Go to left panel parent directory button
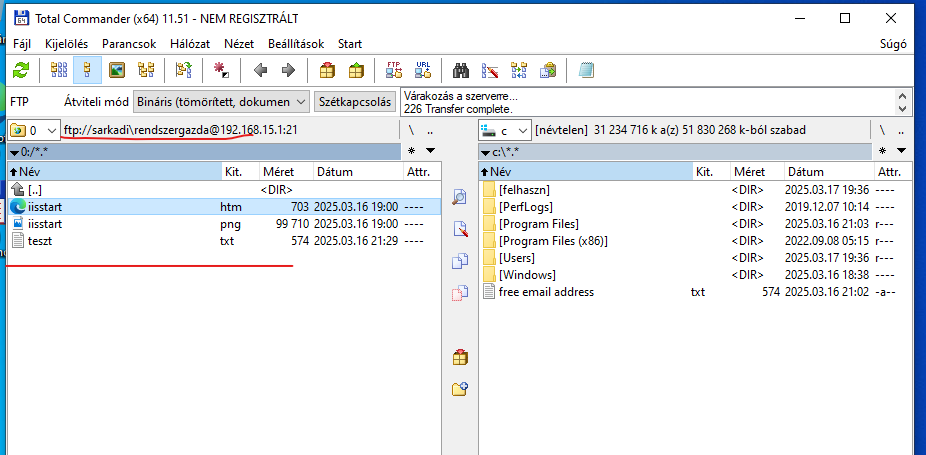The height and width of the screenshot is (455, 926). click(431, 130)
